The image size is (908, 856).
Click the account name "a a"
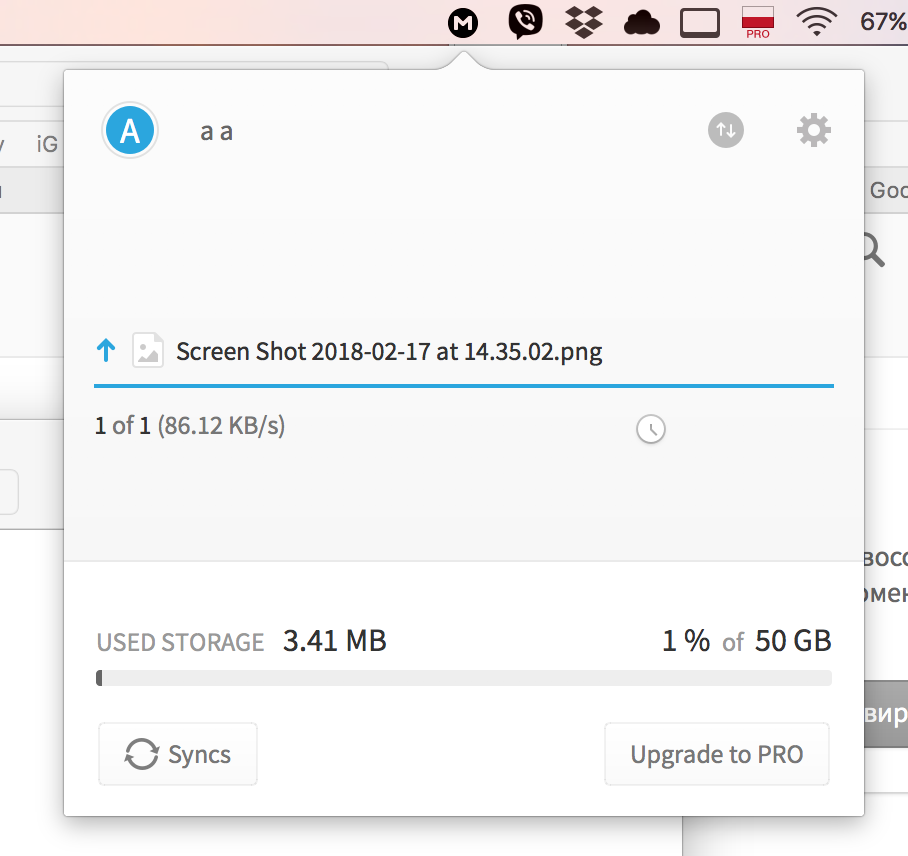click(x=216, y=131)
